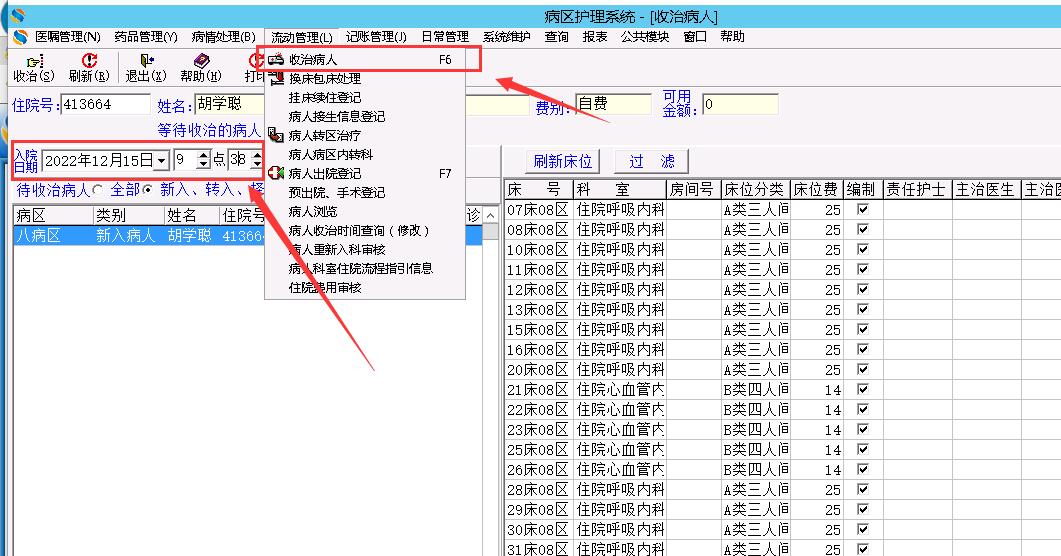Click the 主治医生 column header

coord(986,189)
